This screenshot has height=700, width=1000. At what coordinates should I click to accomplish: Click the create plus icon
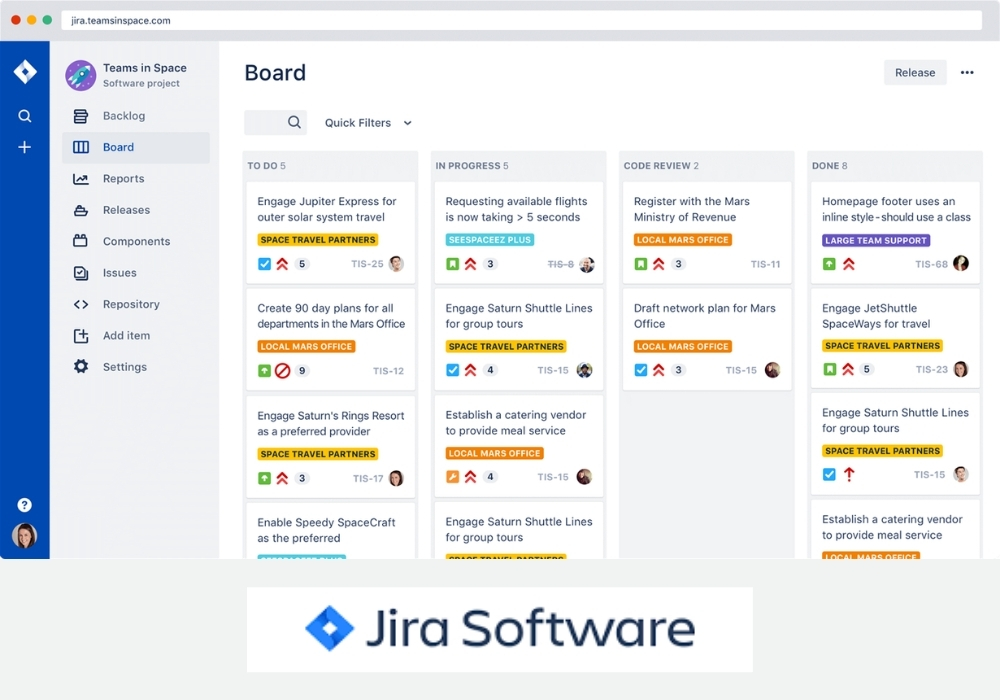coord(24,147)
